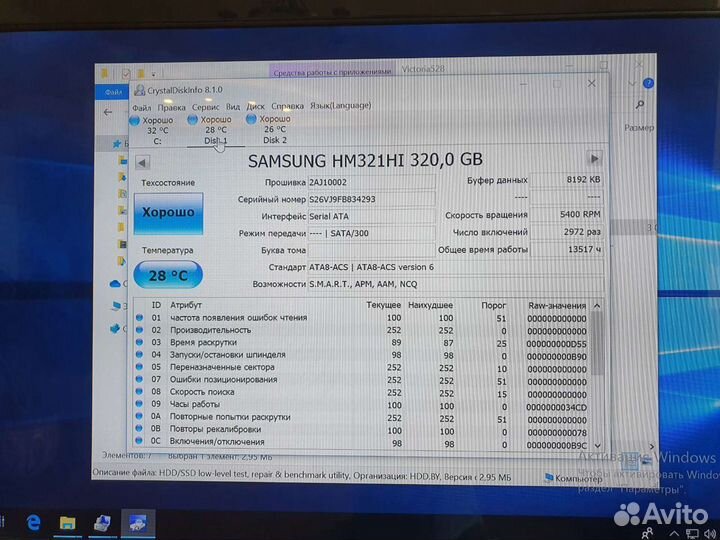
Task: Select the Часы работы attribute row
Action: [x=362, y=405]
